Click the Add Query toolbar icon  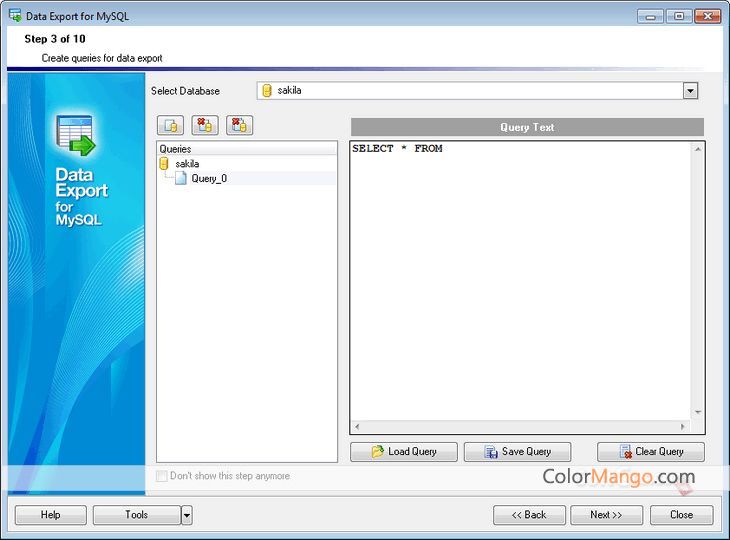170,125
